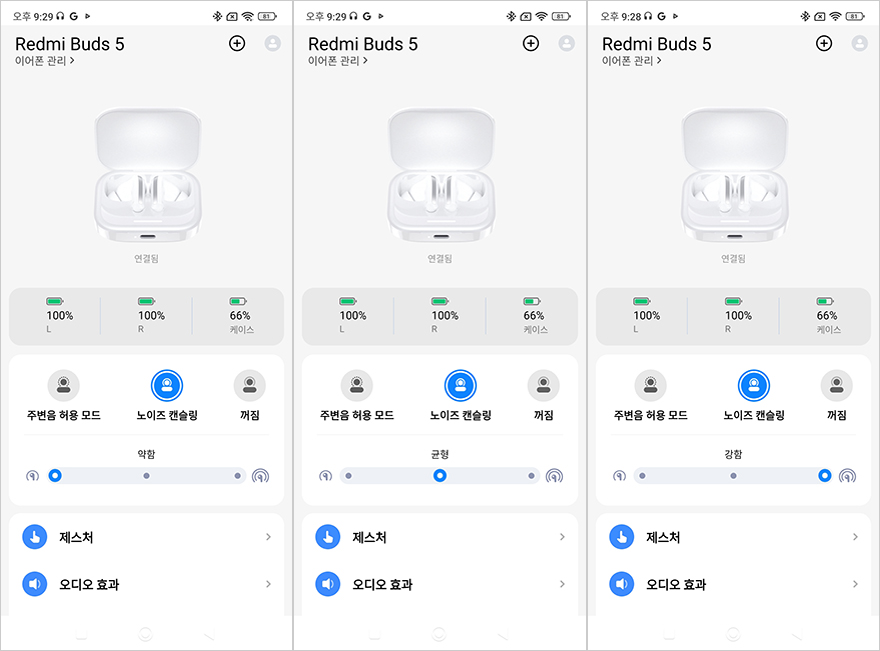The image size is (880, 651).
Task: Tap the 제스처 hand icon on the 균형 screen
Action: (328, 537)
